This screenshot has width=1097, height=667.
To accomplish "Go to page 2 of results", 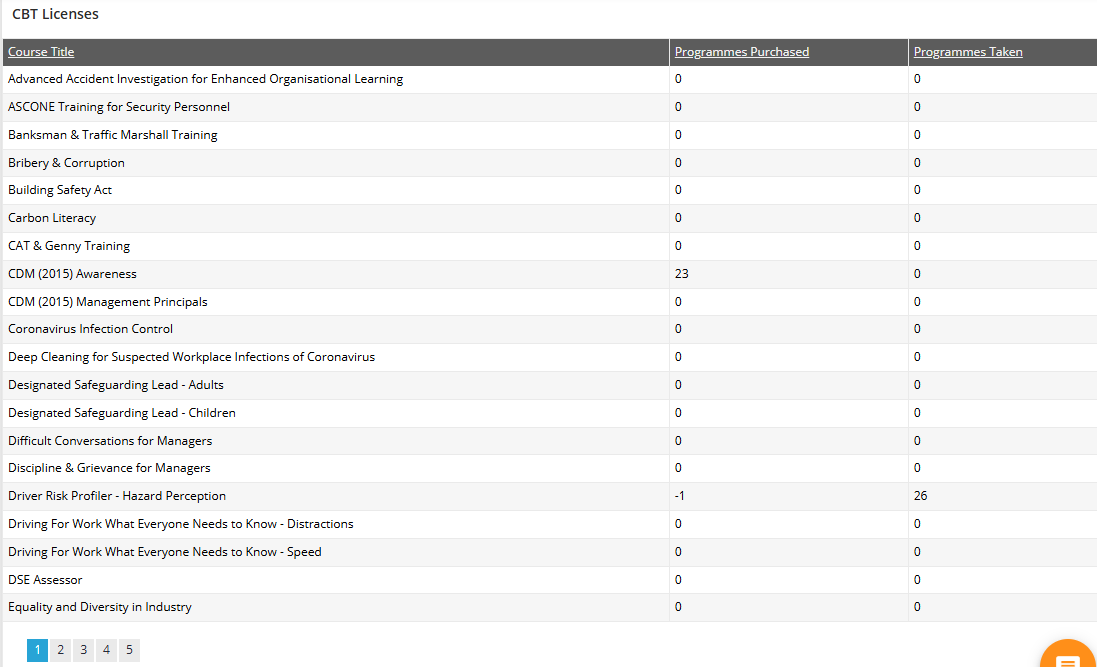I will (60, 650).
